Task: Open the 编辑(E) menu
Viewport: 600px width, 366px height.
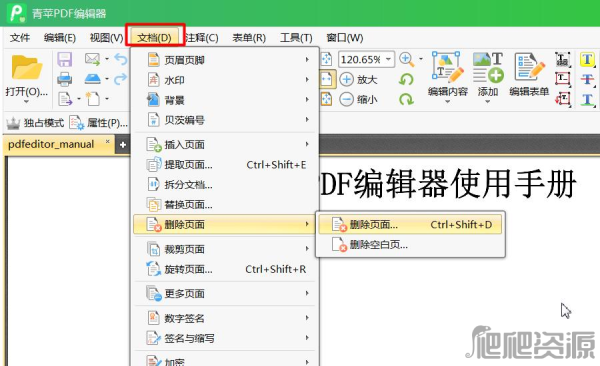Action: tap(60, 38)
